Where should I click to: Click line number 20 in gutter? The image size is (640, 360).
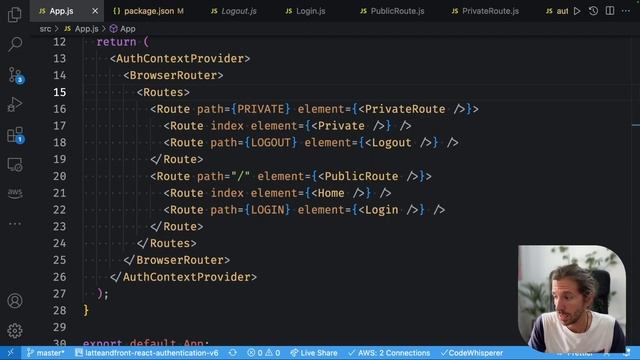coord(60,176)
